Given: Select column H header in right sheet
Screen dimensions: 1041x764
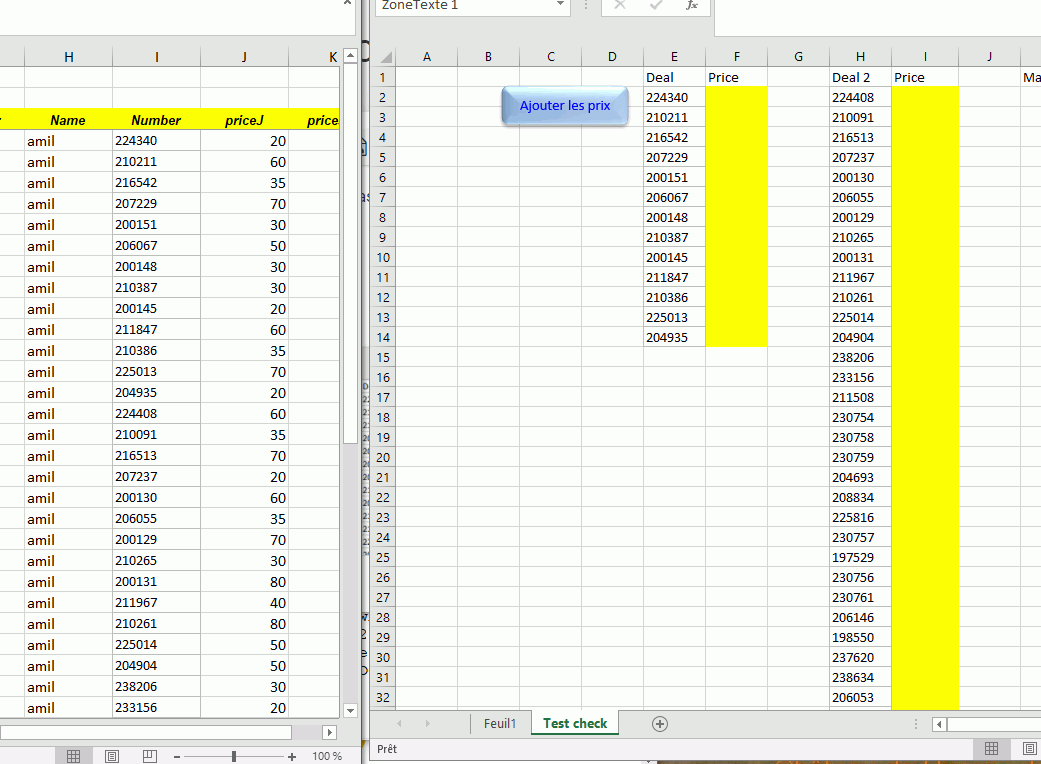Looking at the screenshot, I should coord(860,57).
